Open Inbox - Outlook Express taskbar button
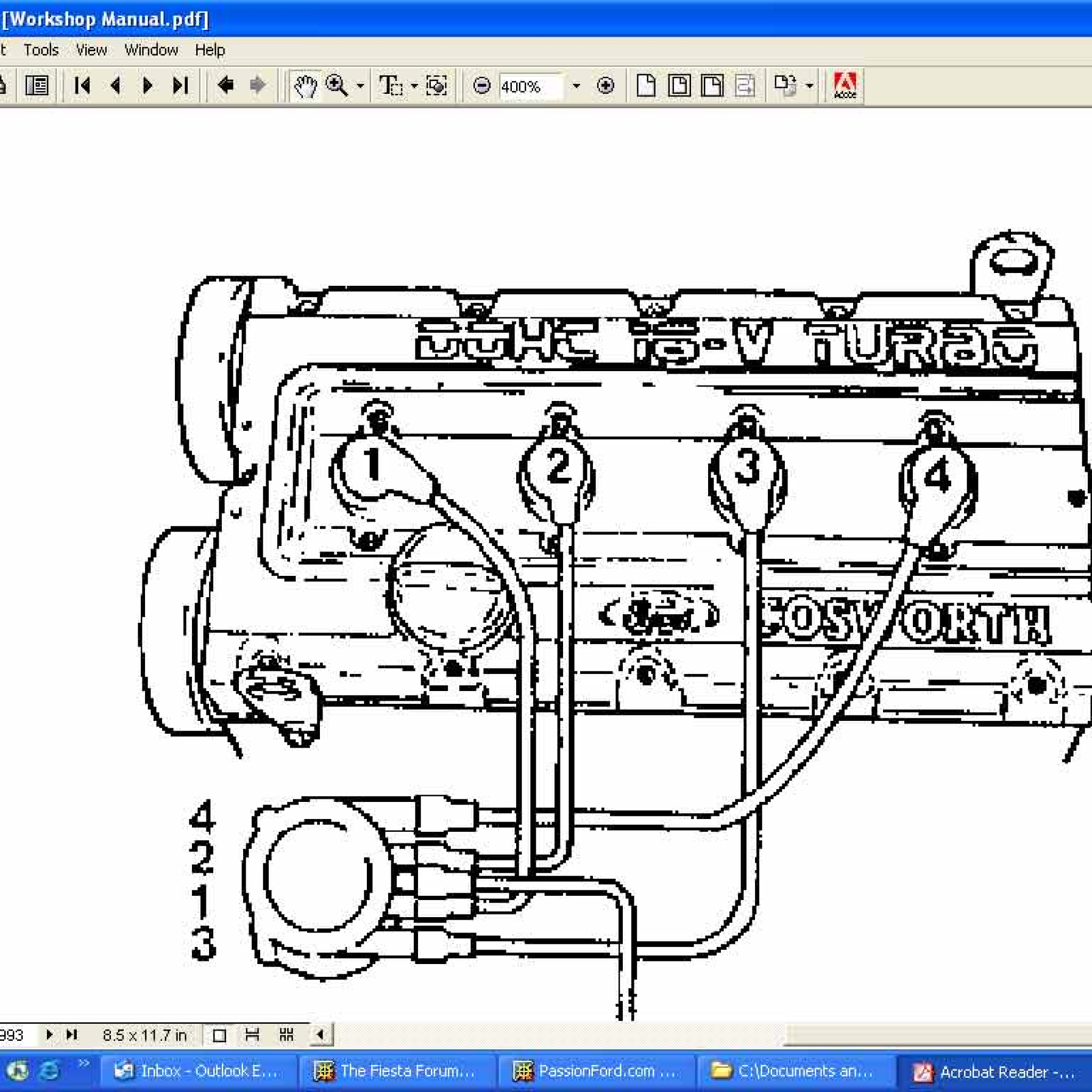Screen dimensions: 1092x1092 click(x=199, y=1071)
